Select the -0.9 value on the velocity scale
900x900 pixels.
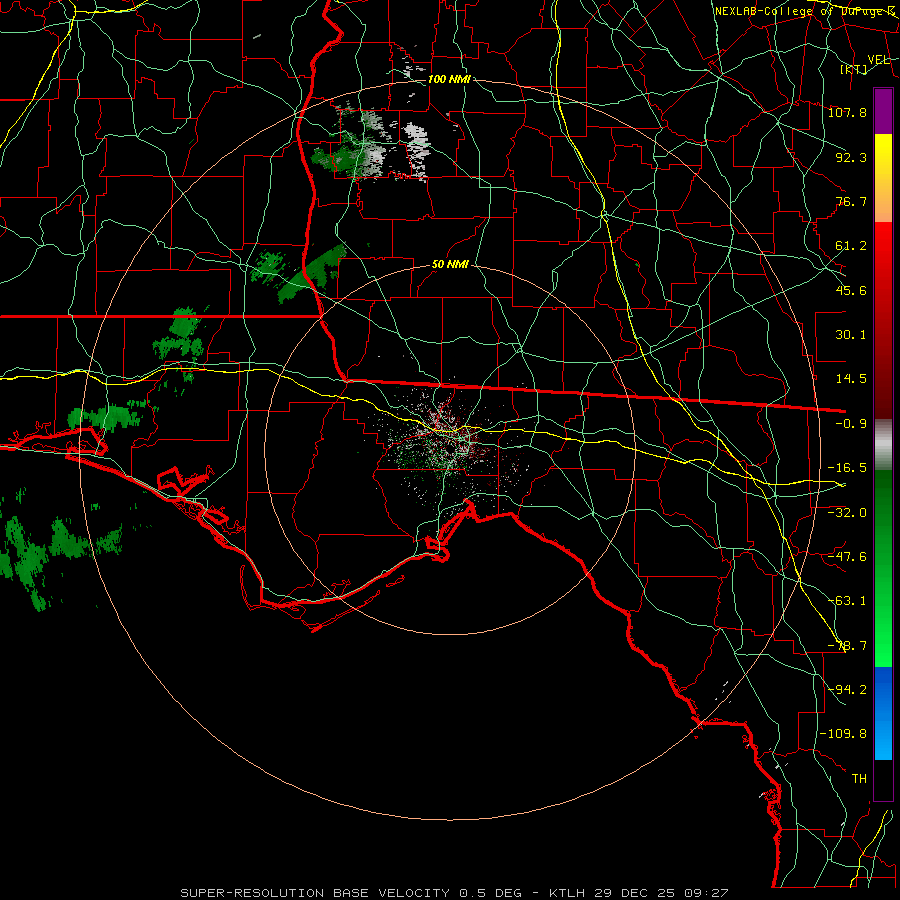point(851,424)
